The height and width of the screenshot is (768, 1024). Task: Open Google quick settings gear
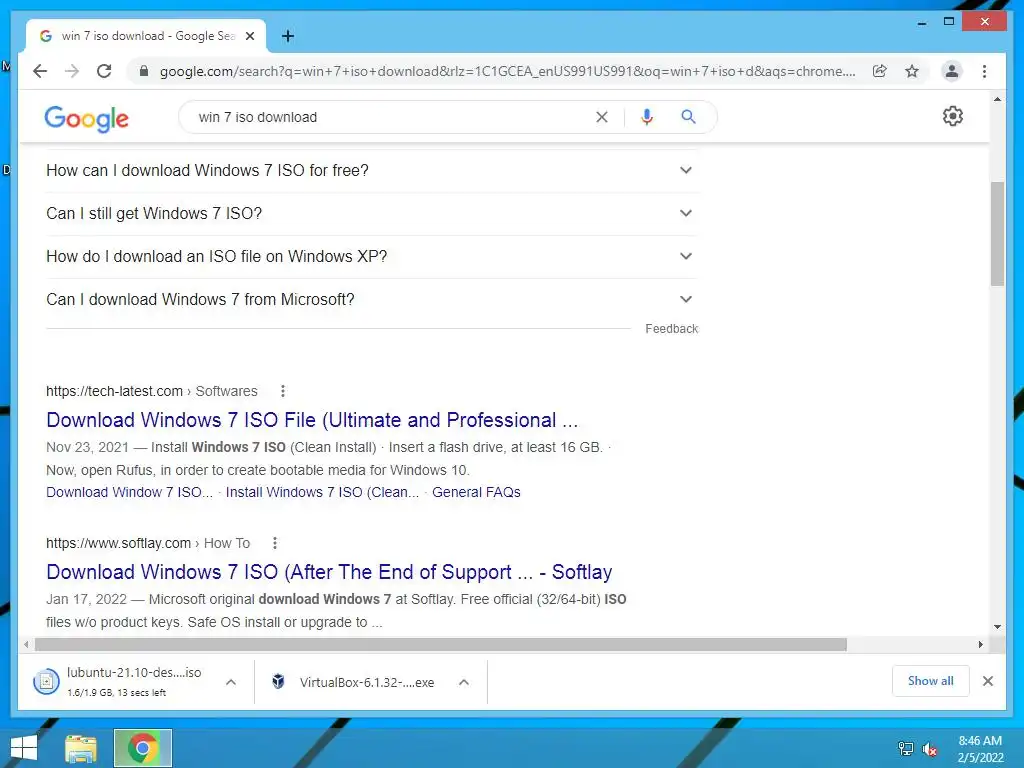pyautogui.click(x=953, y=116)
